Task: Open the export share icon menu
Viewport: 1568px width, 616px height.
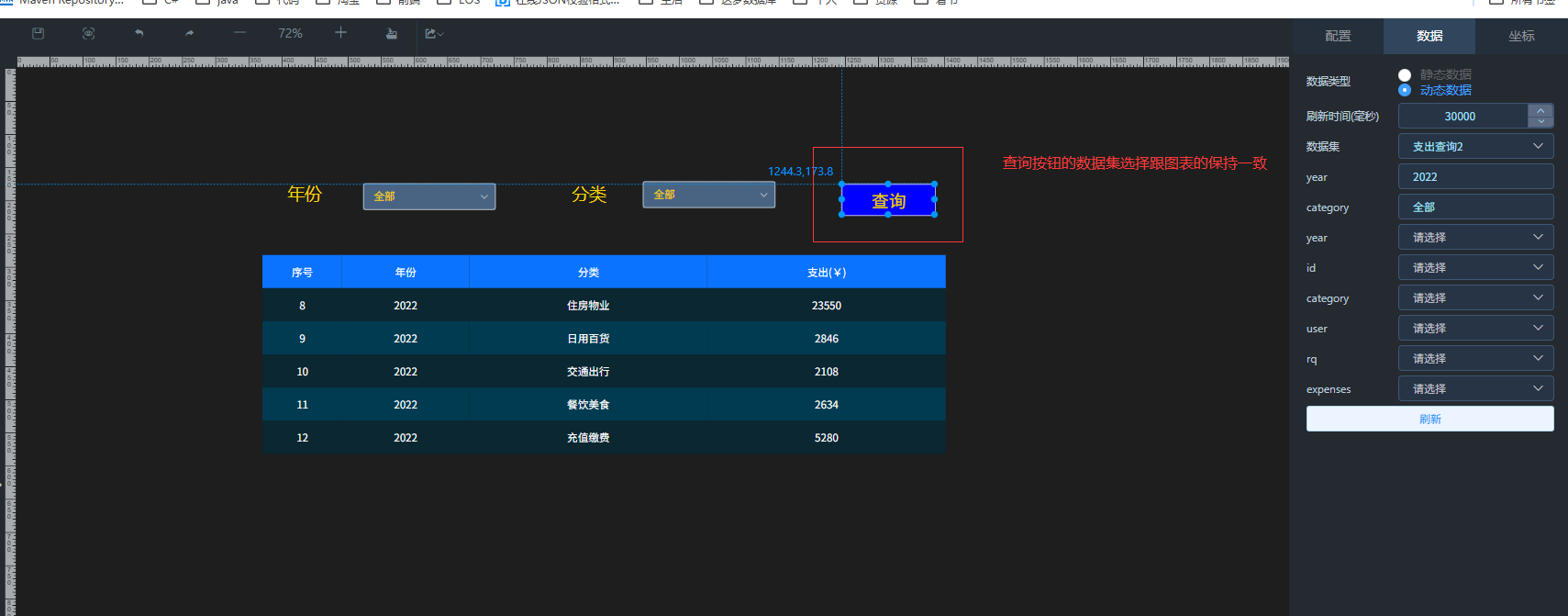Action: (x=433, y=34)
